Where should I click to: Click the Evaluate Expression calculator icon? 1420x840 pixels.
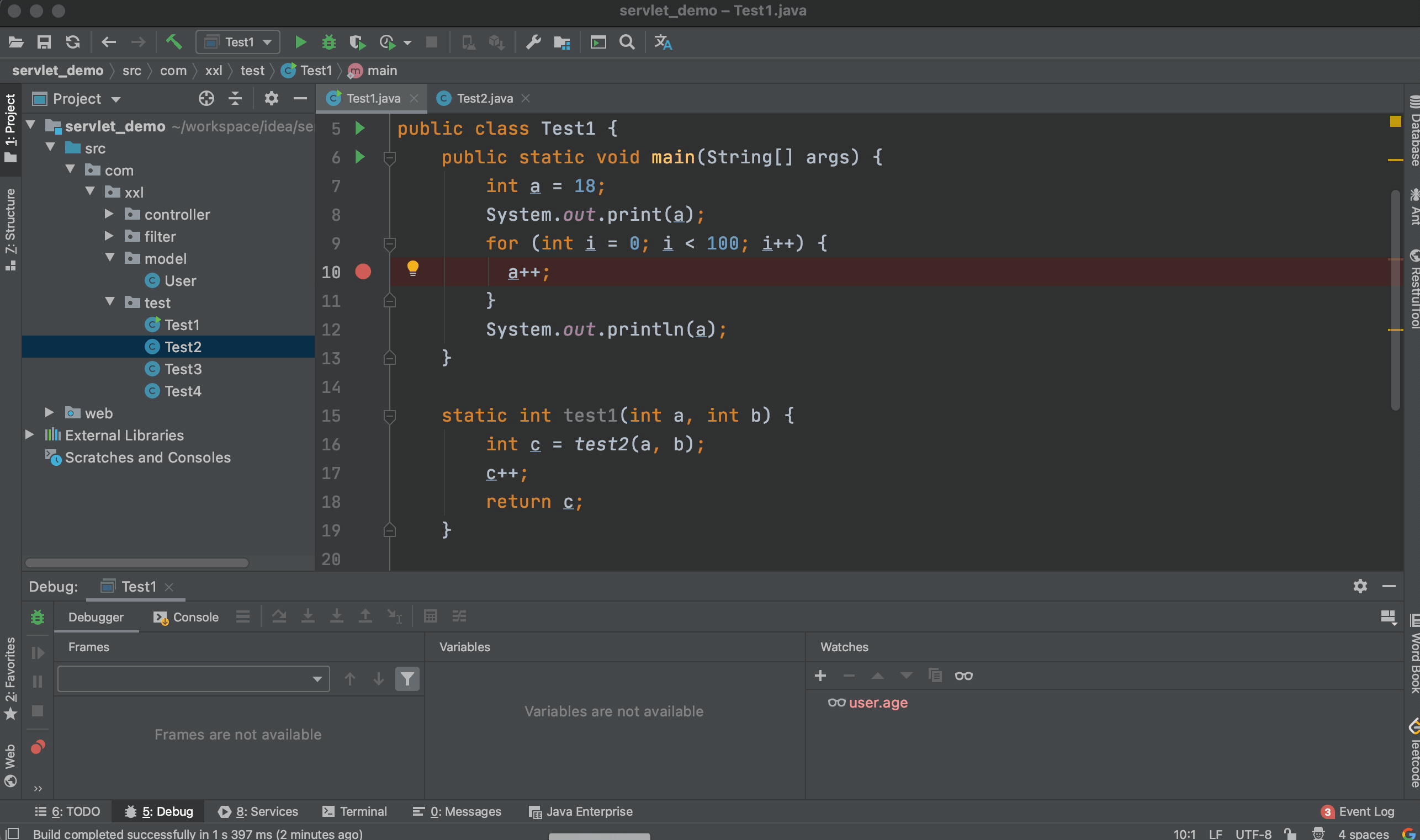tap(430, 616)
